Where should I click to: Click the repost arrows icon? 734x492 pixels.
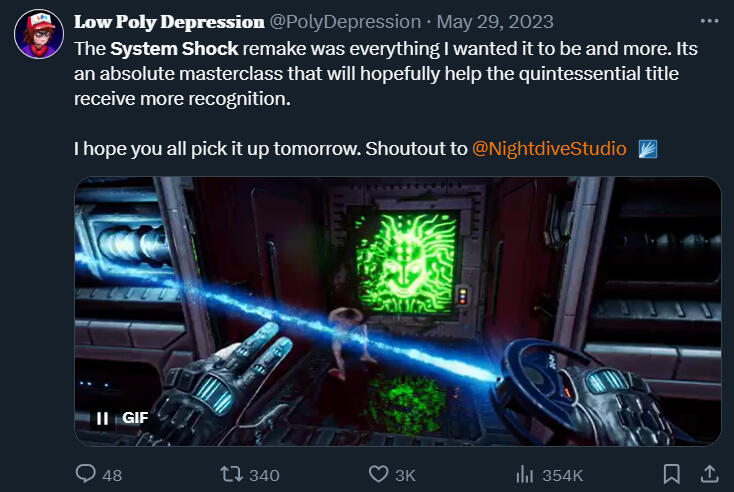click(x=232, y=474)
